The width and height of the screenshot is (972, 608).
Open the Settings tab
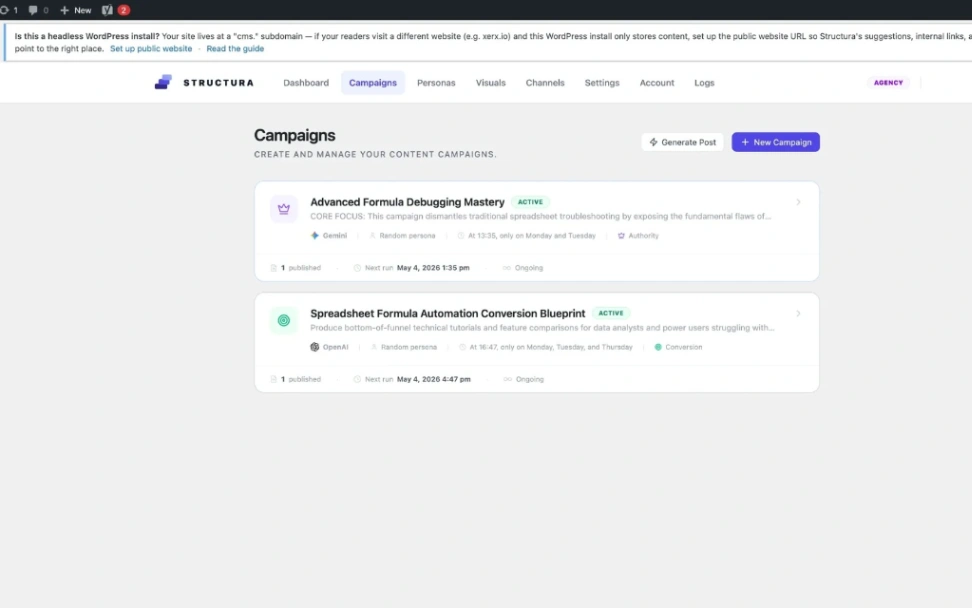click(x=602, y=82)
